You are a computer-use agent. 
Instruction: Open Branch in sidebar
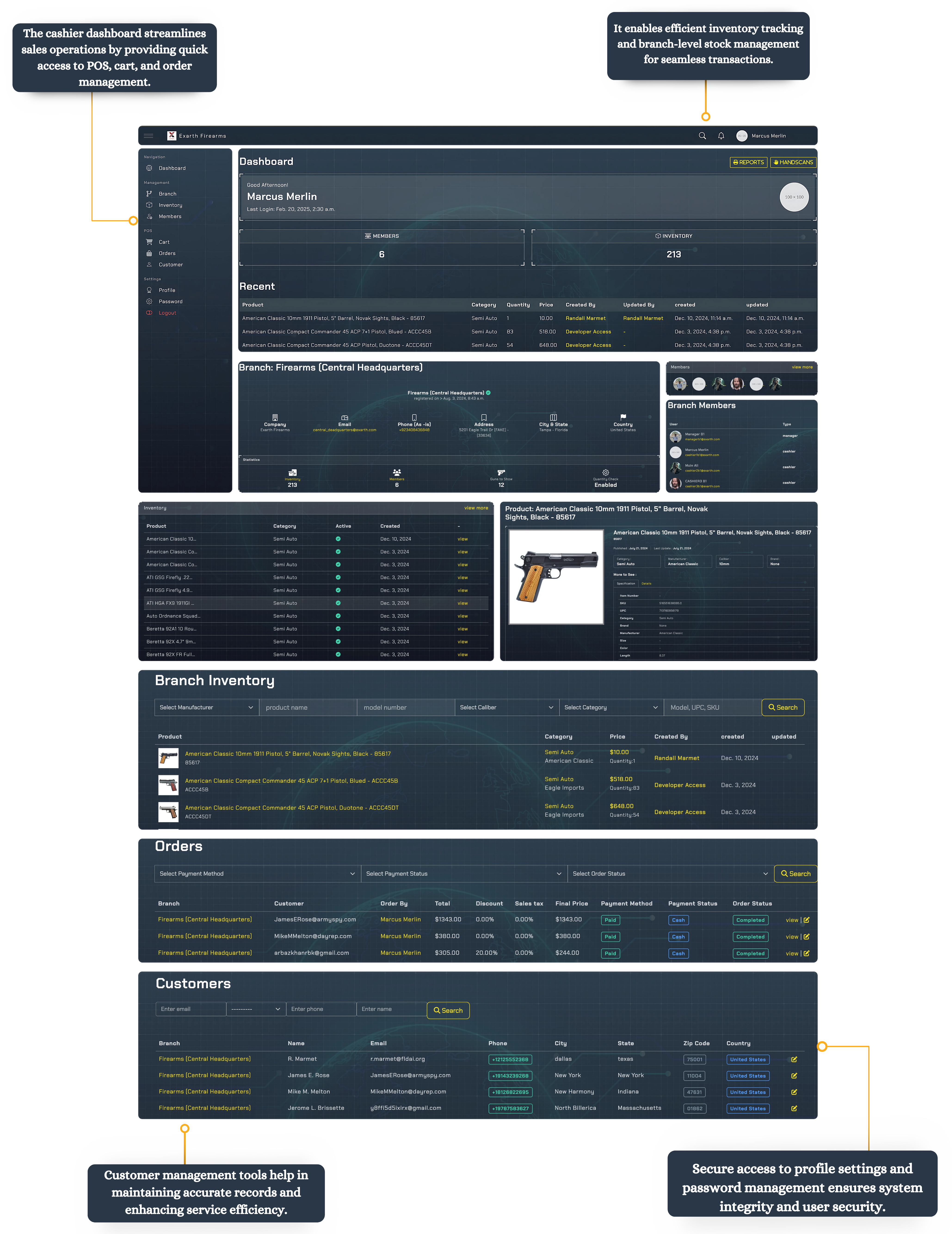(167, 194)
